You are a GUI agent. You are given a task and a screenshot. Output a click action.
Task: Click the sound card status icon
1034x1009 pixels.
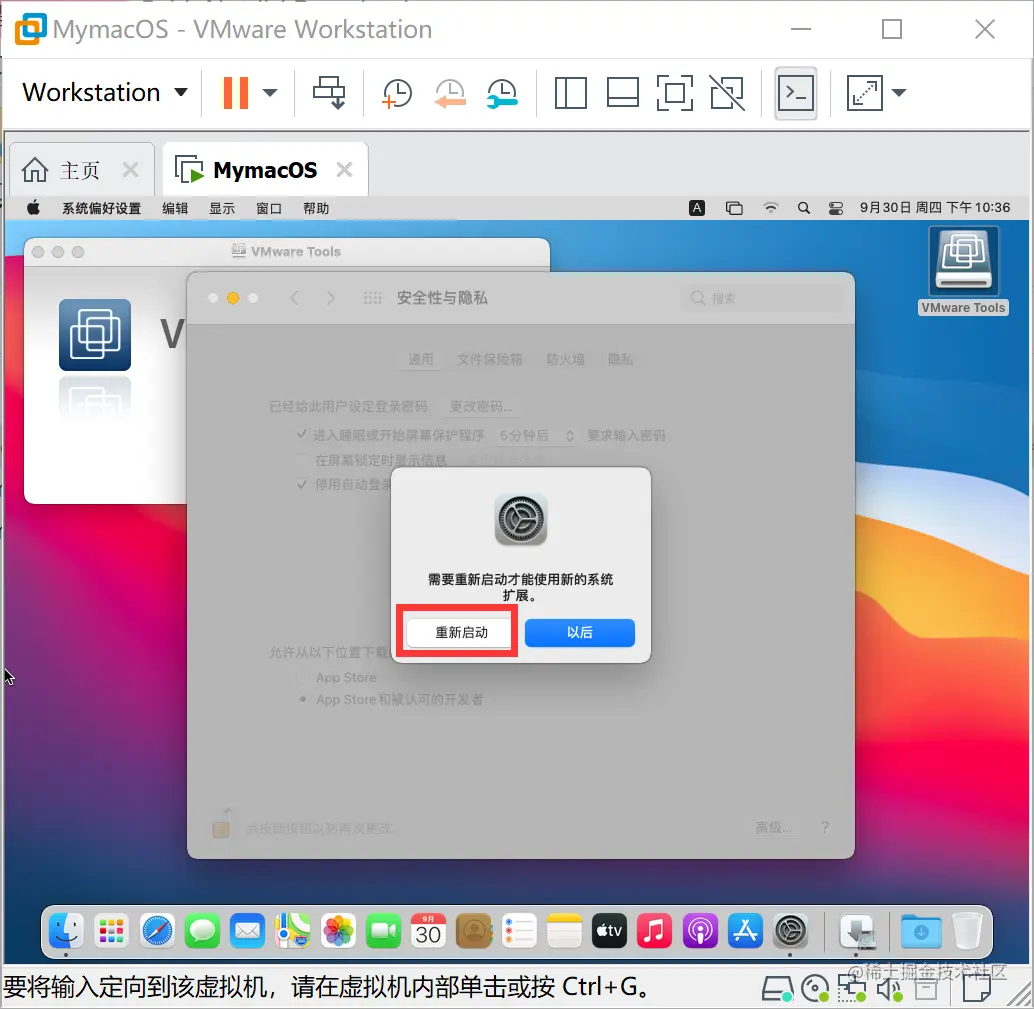pyautogui.click(x=890, y=989)
